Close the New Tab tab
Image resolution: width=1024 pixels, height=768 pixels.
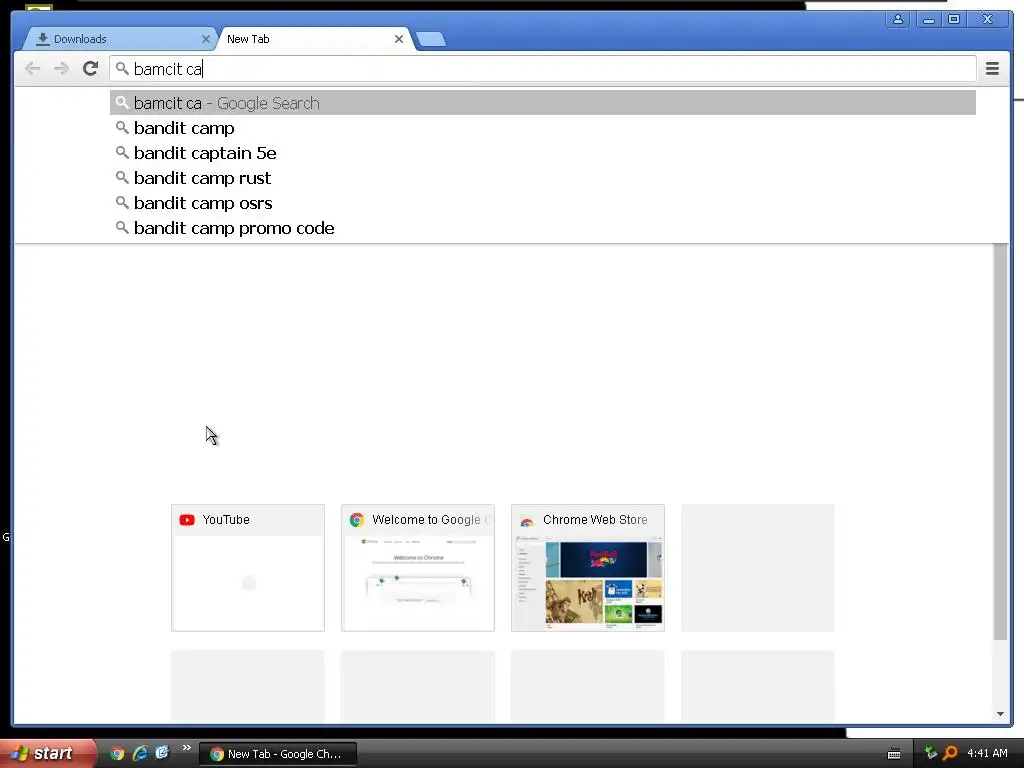399,39
